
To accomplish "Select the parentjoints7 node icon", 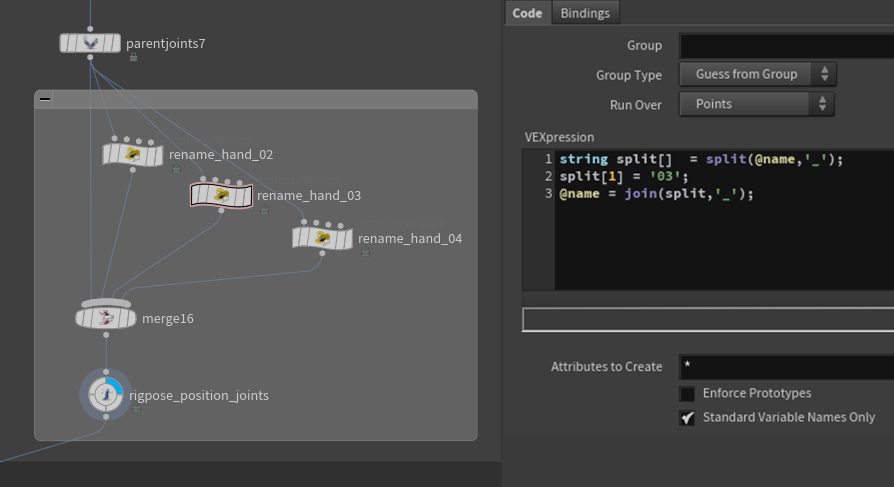I will pyautogui.click(x=91, y=44).
